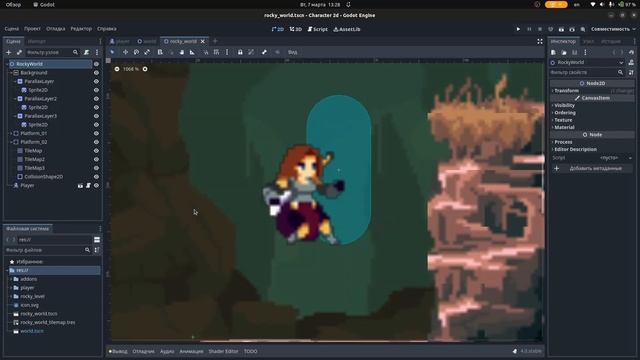Open the Отладка menu
This screenshot has width=640, height=360.
coord(56,29)
